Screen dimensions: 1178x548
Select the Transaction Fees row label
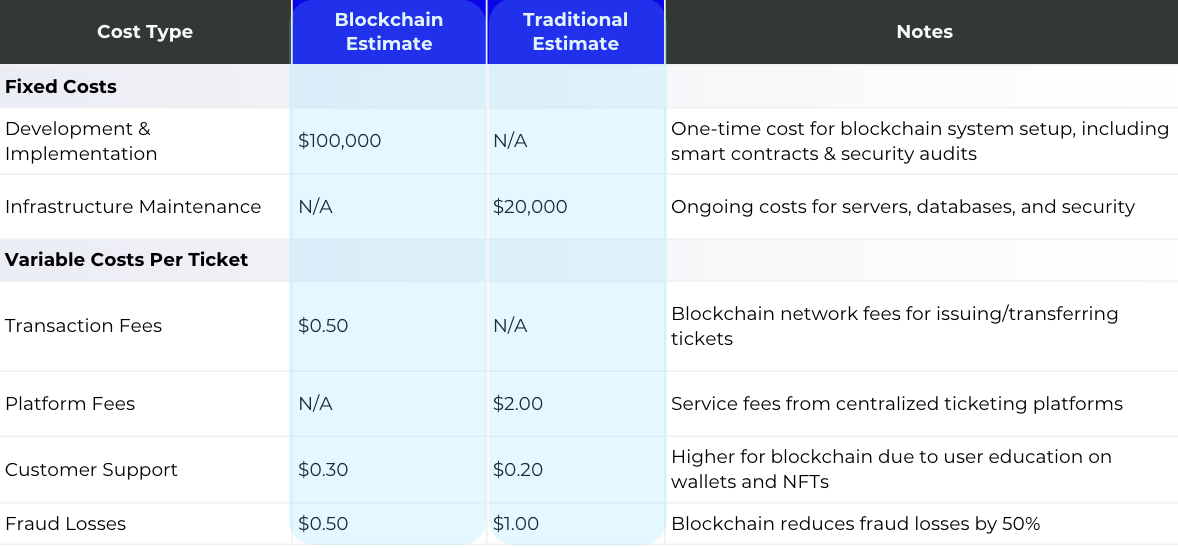[x=83, y=326]
